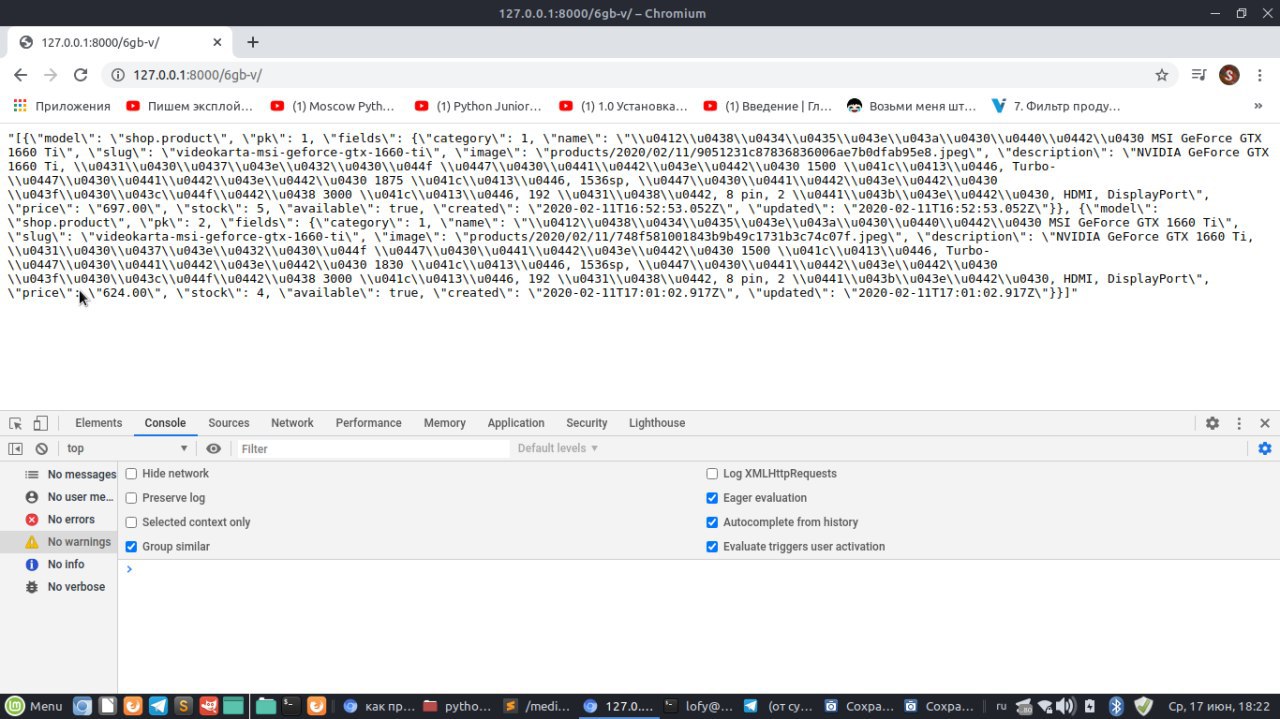This screenshot has width=1280, height=719.
Task: Expand the No messages sidebar group
Action: click(x=59, y=475)
